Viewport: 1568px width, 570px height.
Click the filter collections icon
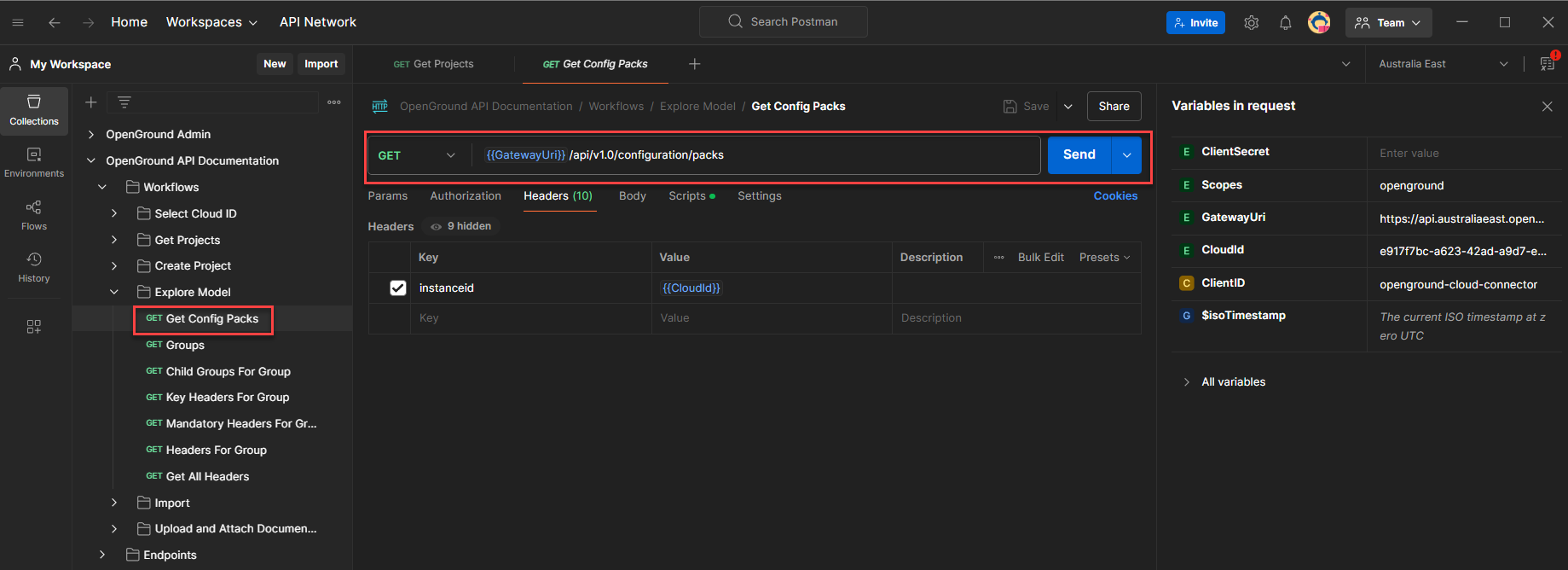[124, 102]
